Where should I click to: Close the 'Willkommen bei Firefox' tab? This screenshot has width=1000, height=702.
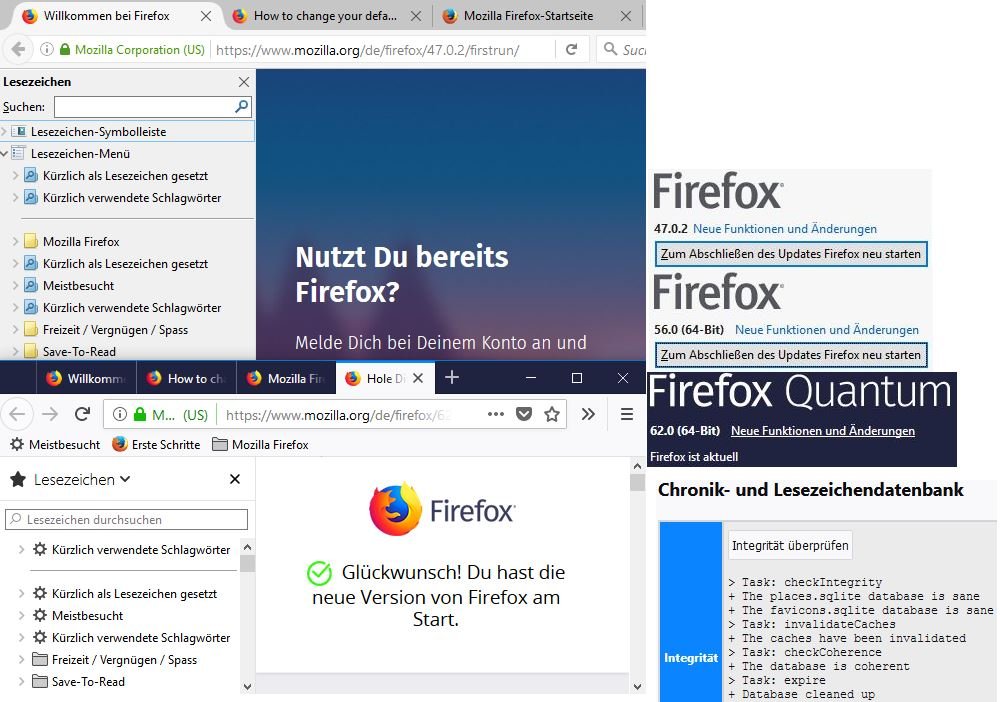tap(205, 16)
